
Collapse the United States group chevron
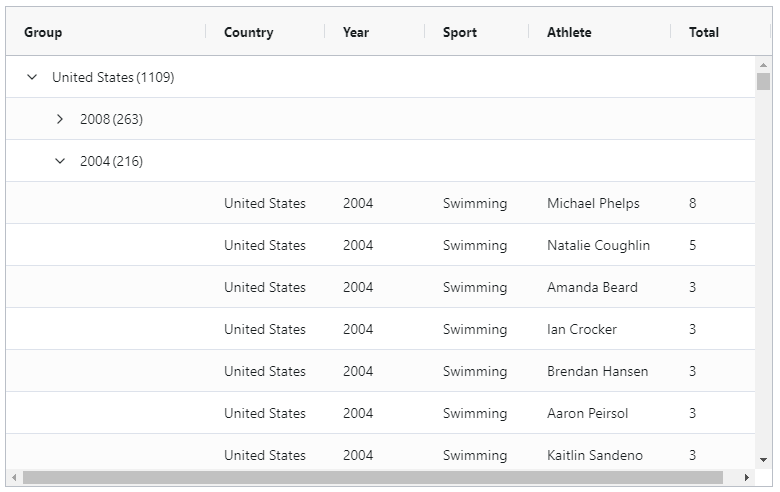32,77
